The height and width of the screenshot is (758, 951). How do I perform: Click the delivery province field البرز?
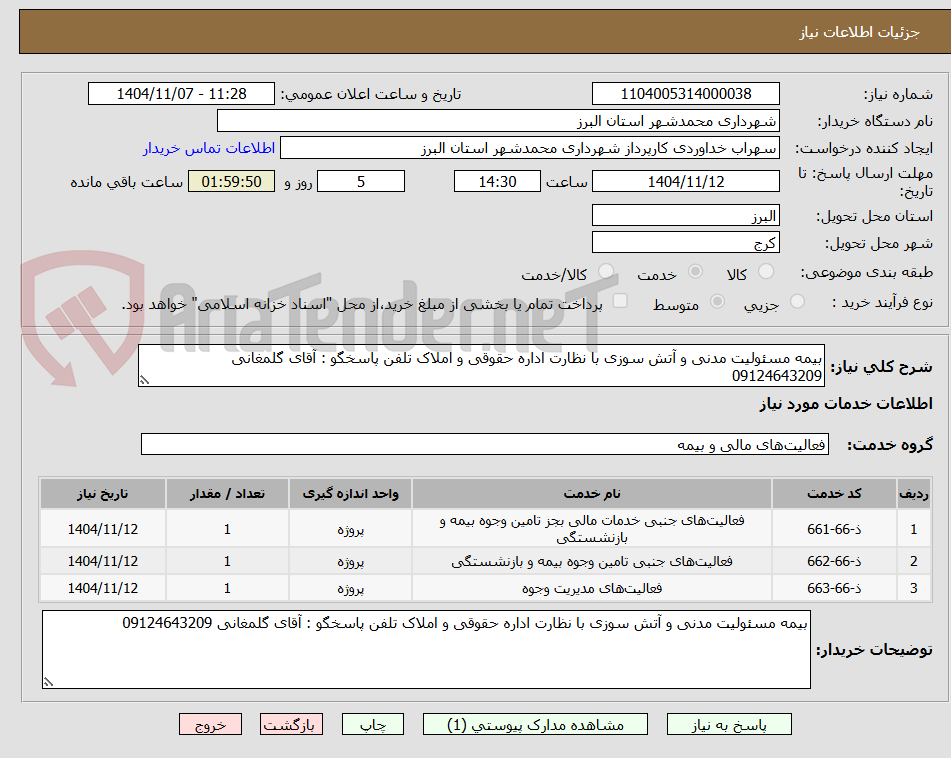tap(685, 215)
